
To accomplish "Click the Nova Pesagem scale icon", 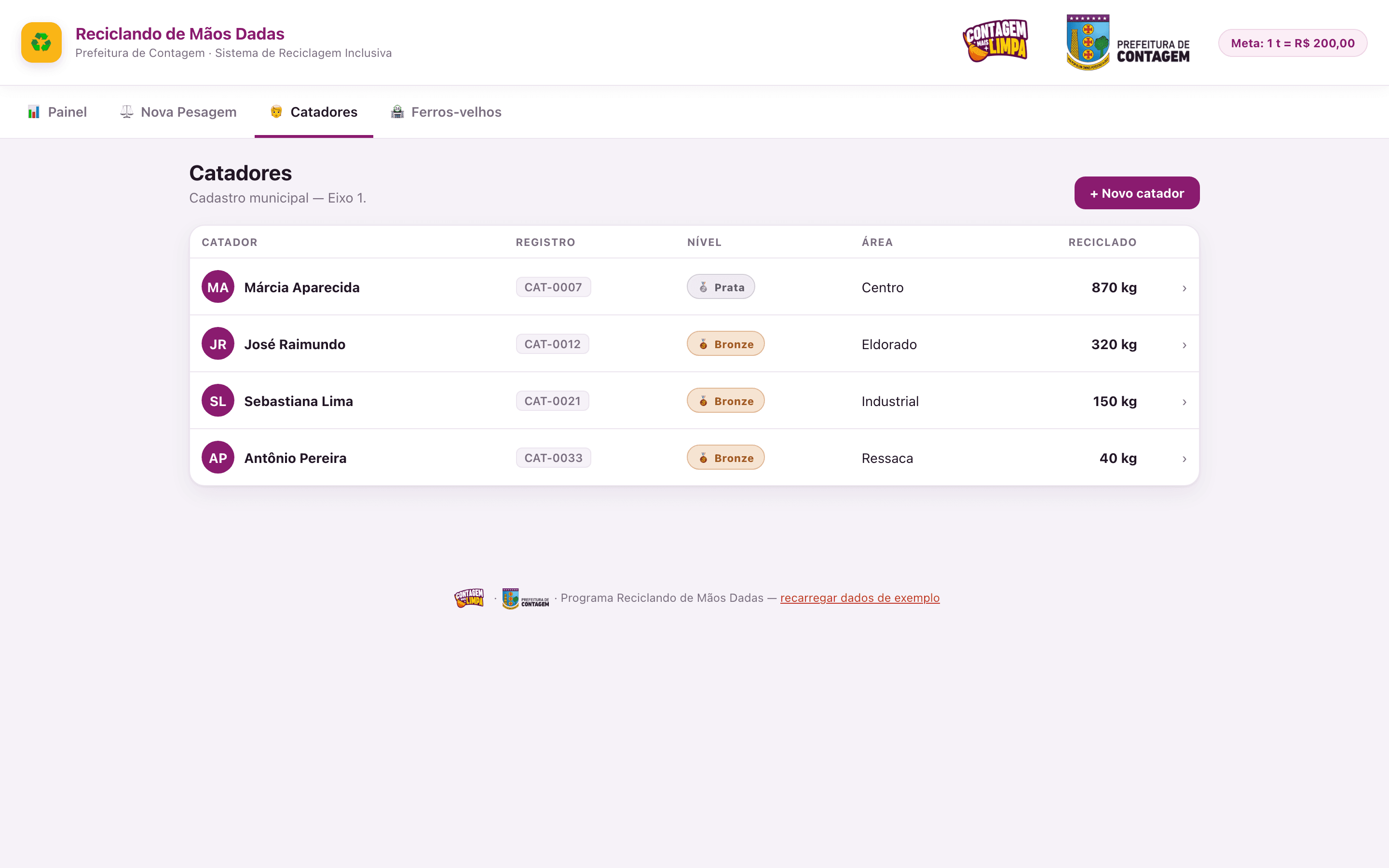I will (x=126, y=112).
